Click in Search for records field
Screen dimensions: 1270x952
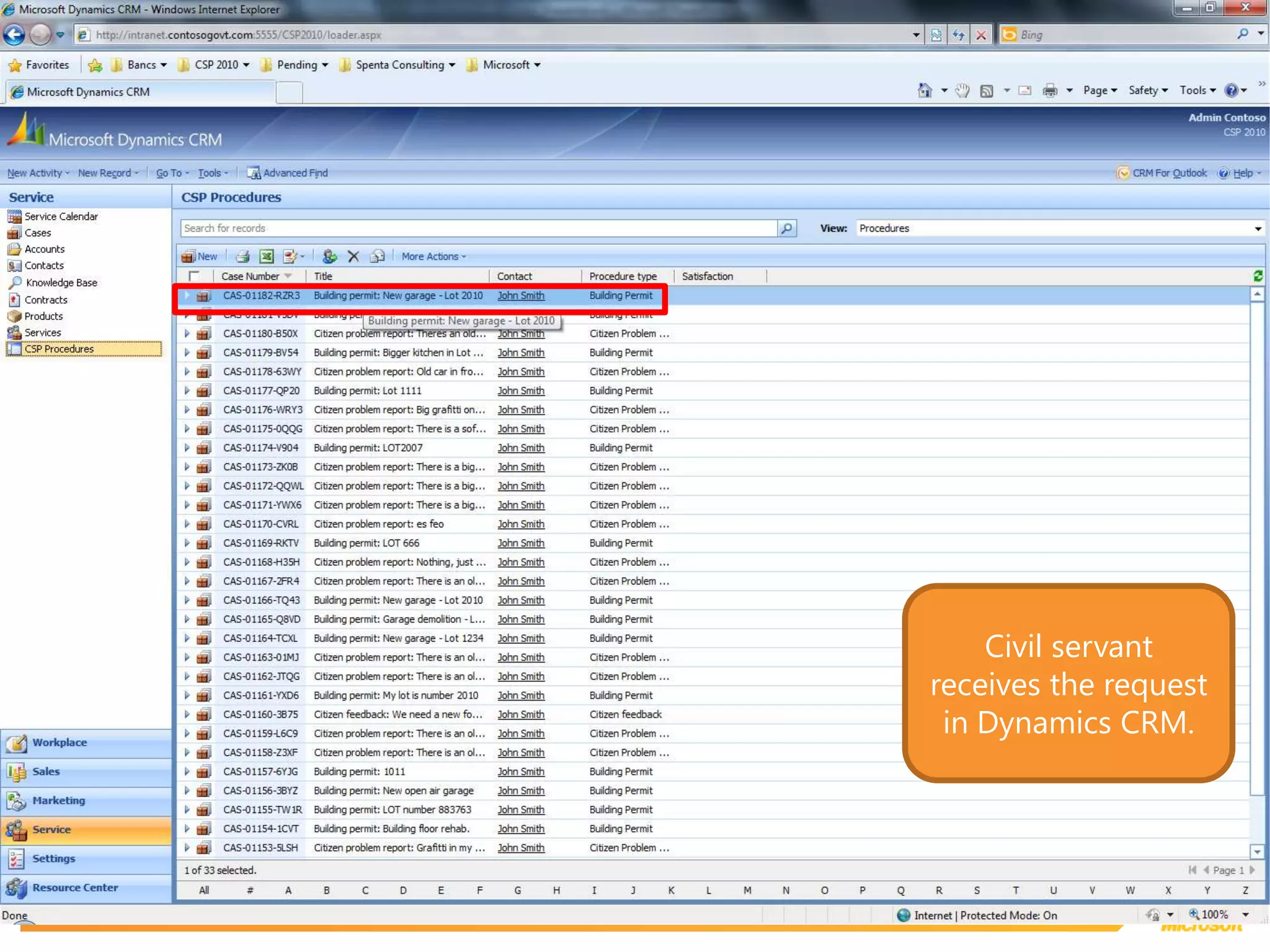[479, 228]
